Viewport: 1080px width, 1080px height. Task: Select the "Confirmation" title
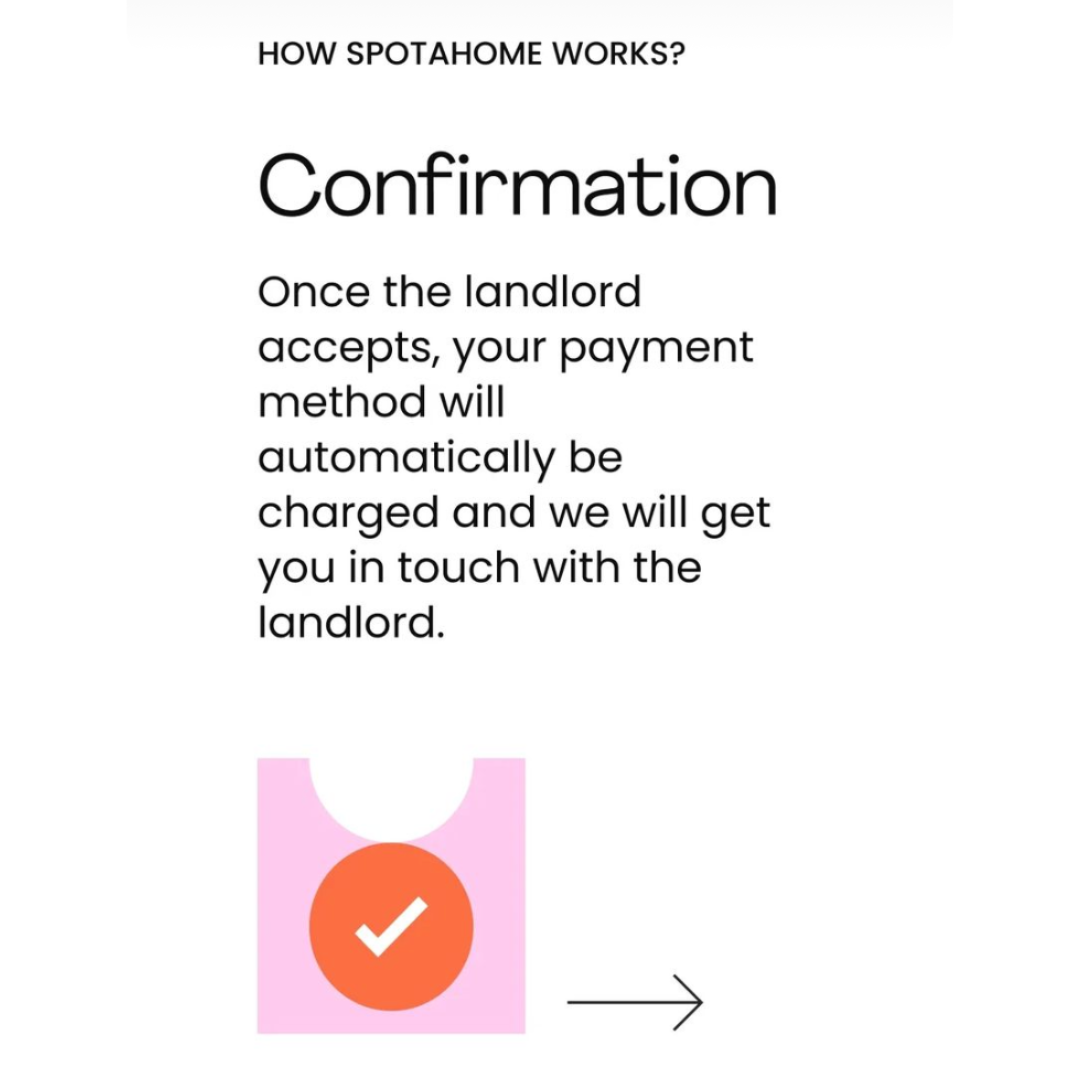[518, 186]
